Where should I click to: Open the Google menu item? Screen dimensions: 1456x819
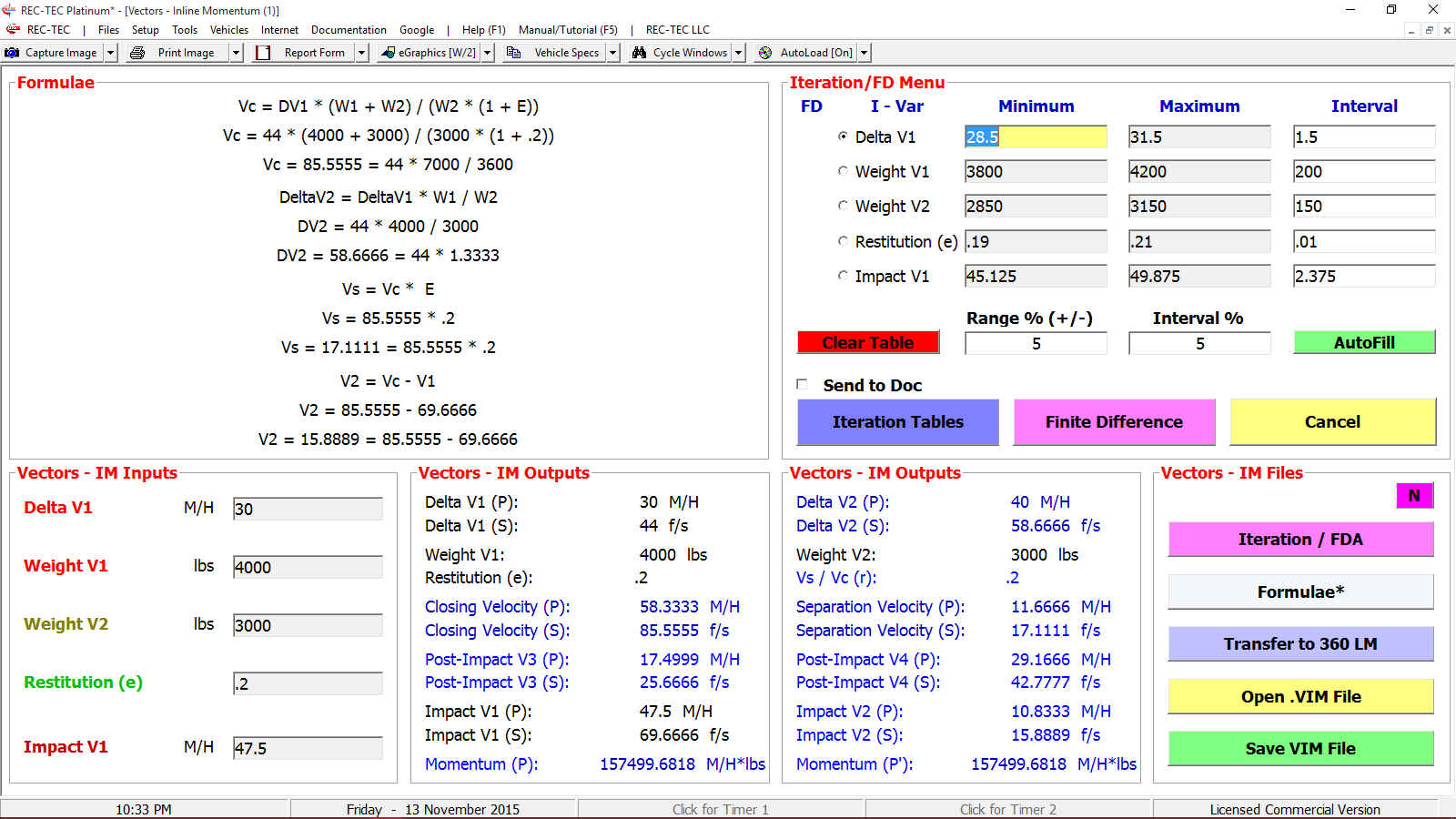pyautogui.click(x=417, y=29)
